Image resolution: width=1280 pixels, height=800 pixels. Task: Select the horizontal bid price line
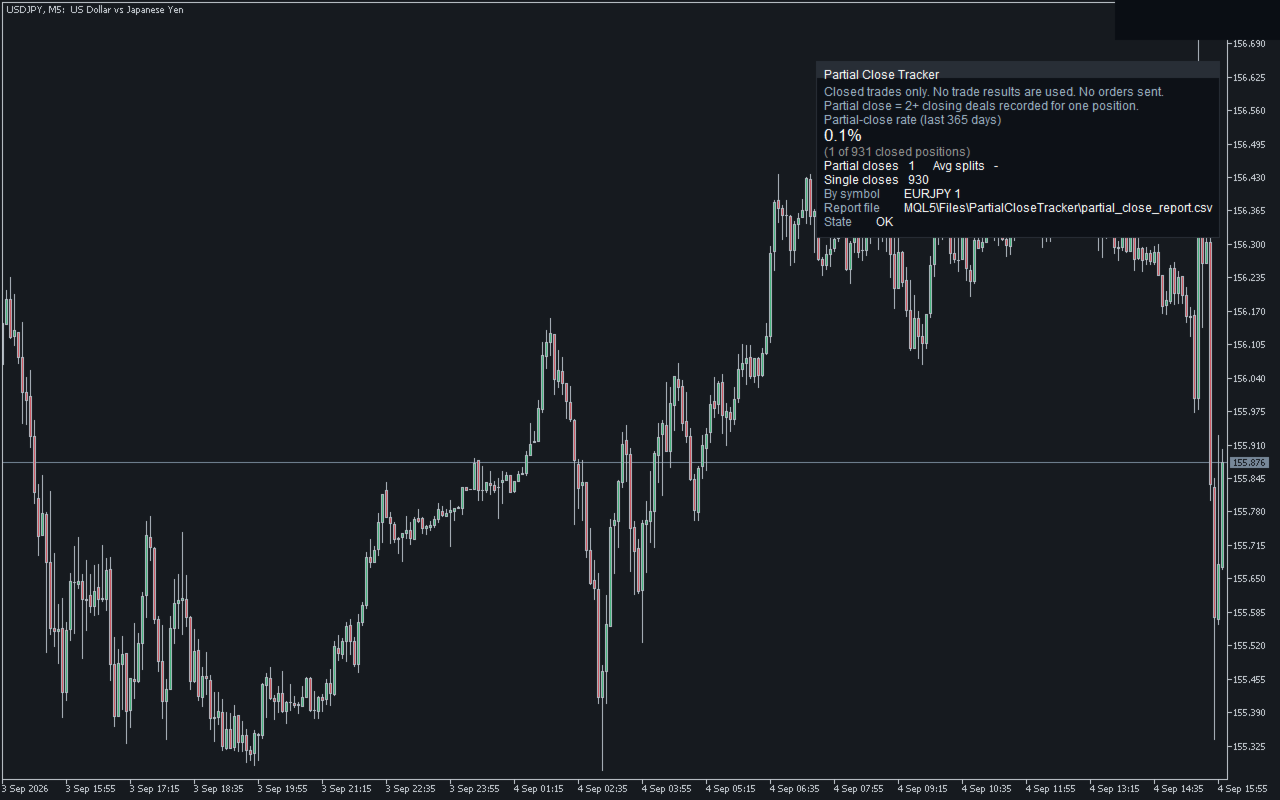click(x=613, y=462)
